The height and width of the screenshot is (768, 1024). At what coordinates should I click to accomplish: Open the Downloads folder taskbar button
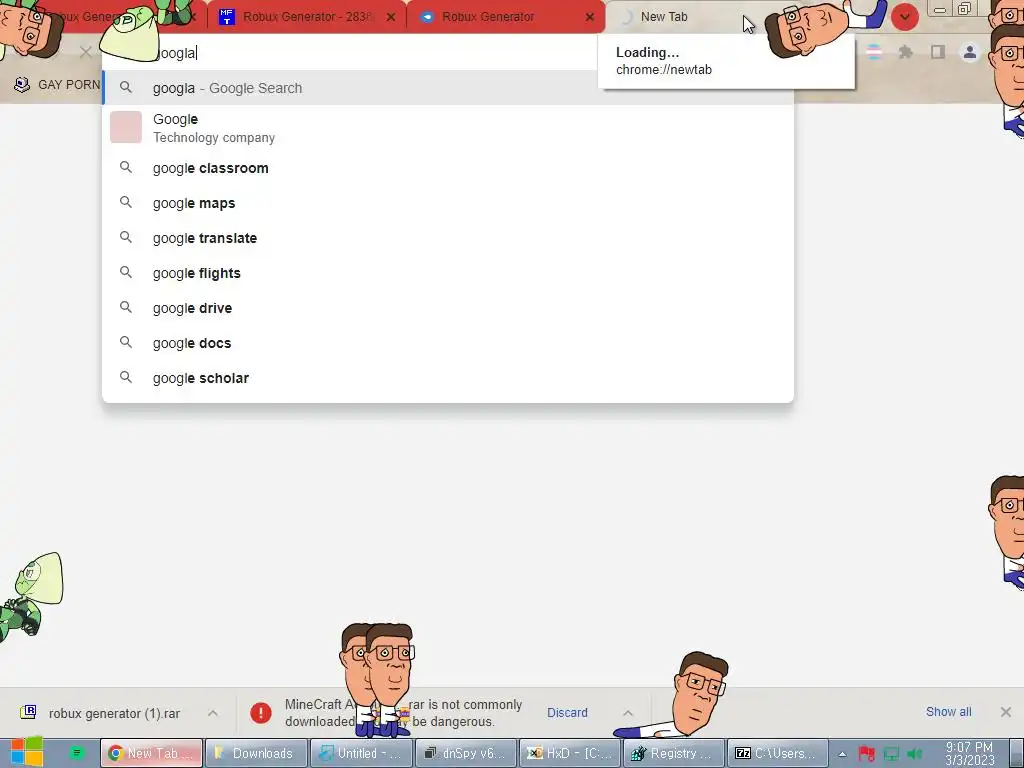click(x=256, y=753)
